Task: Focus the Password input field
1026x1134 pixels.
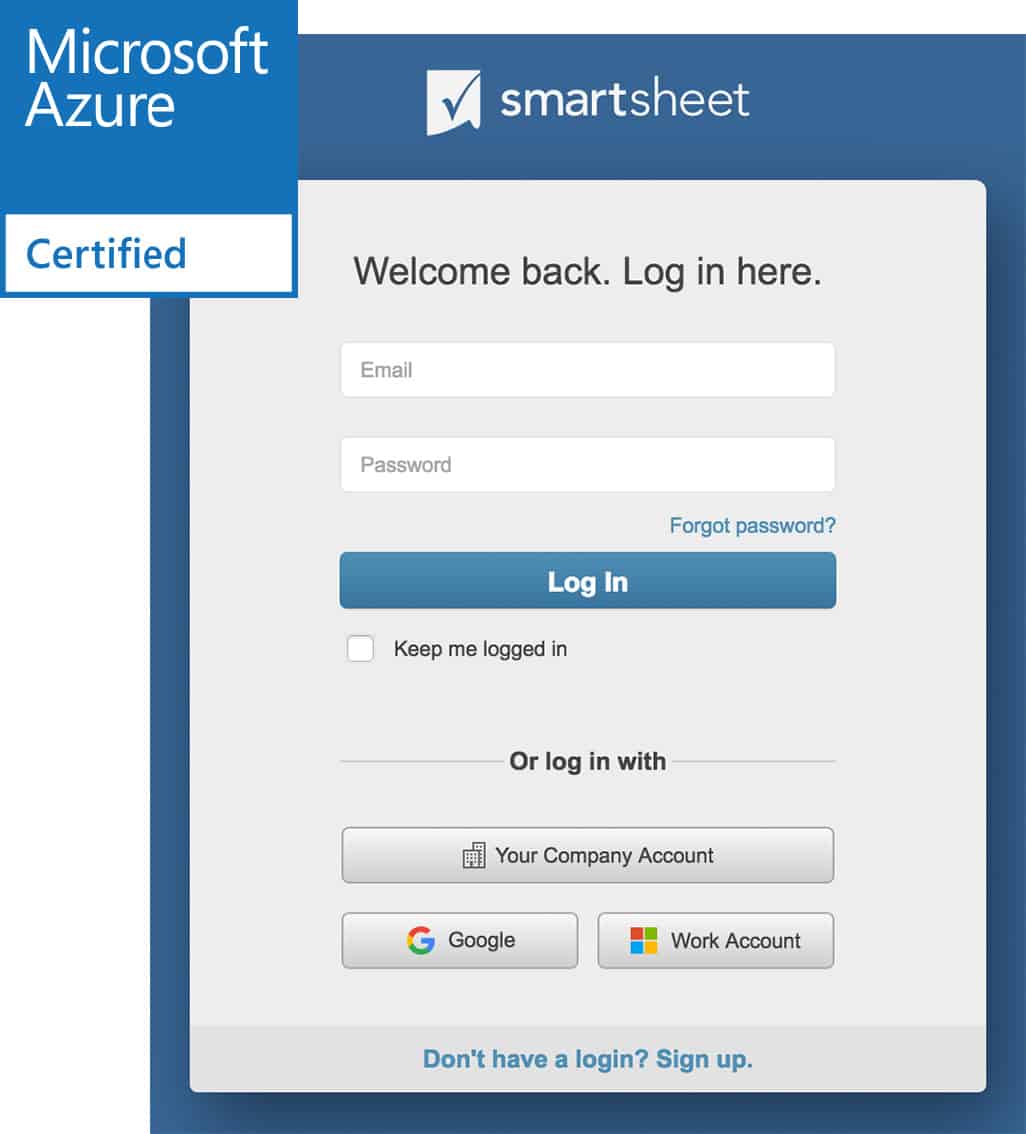Action: 588,464
